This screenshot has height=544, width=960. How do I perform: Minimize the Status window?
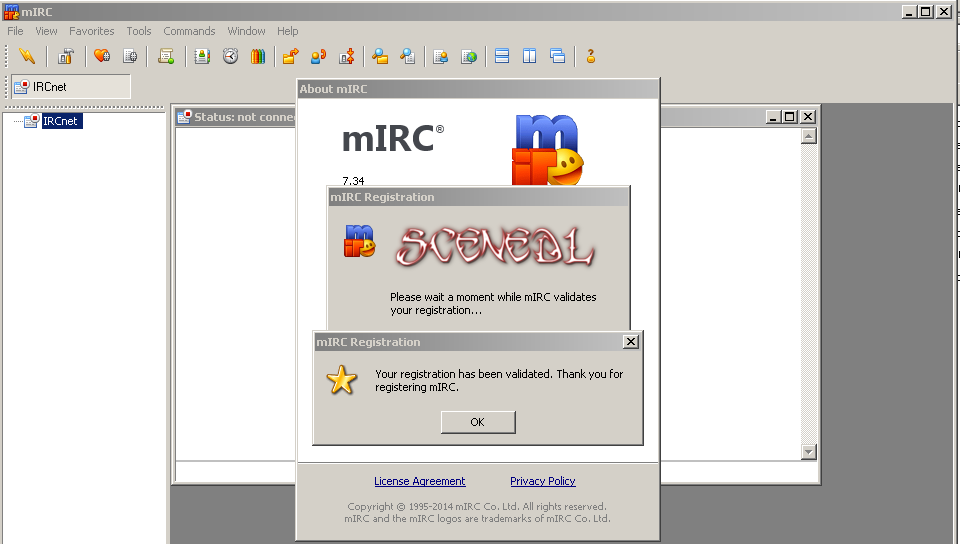click(773, 117)
